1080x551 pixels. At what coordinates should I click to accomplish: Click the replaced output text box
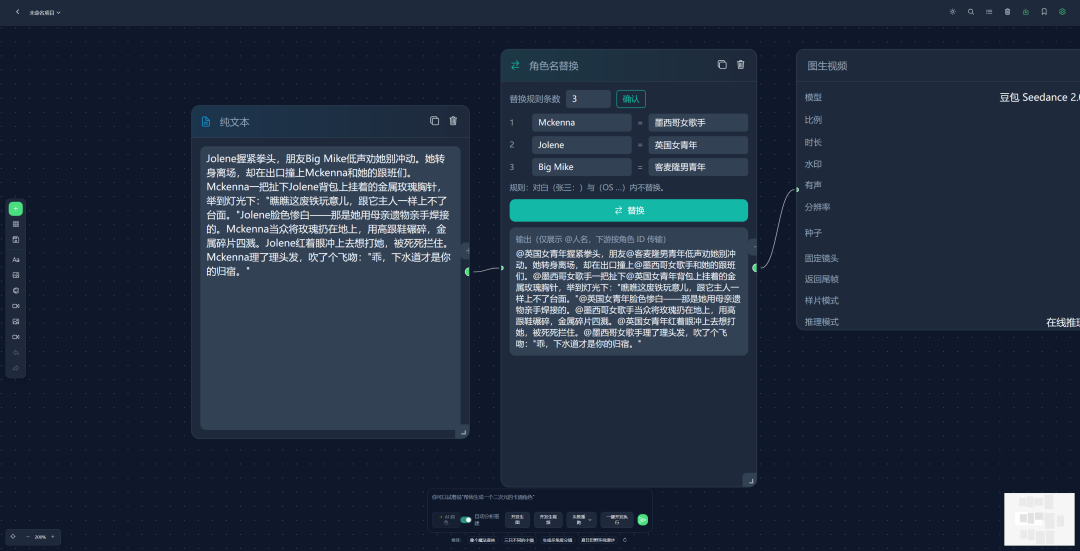click(x=629, y=291)
